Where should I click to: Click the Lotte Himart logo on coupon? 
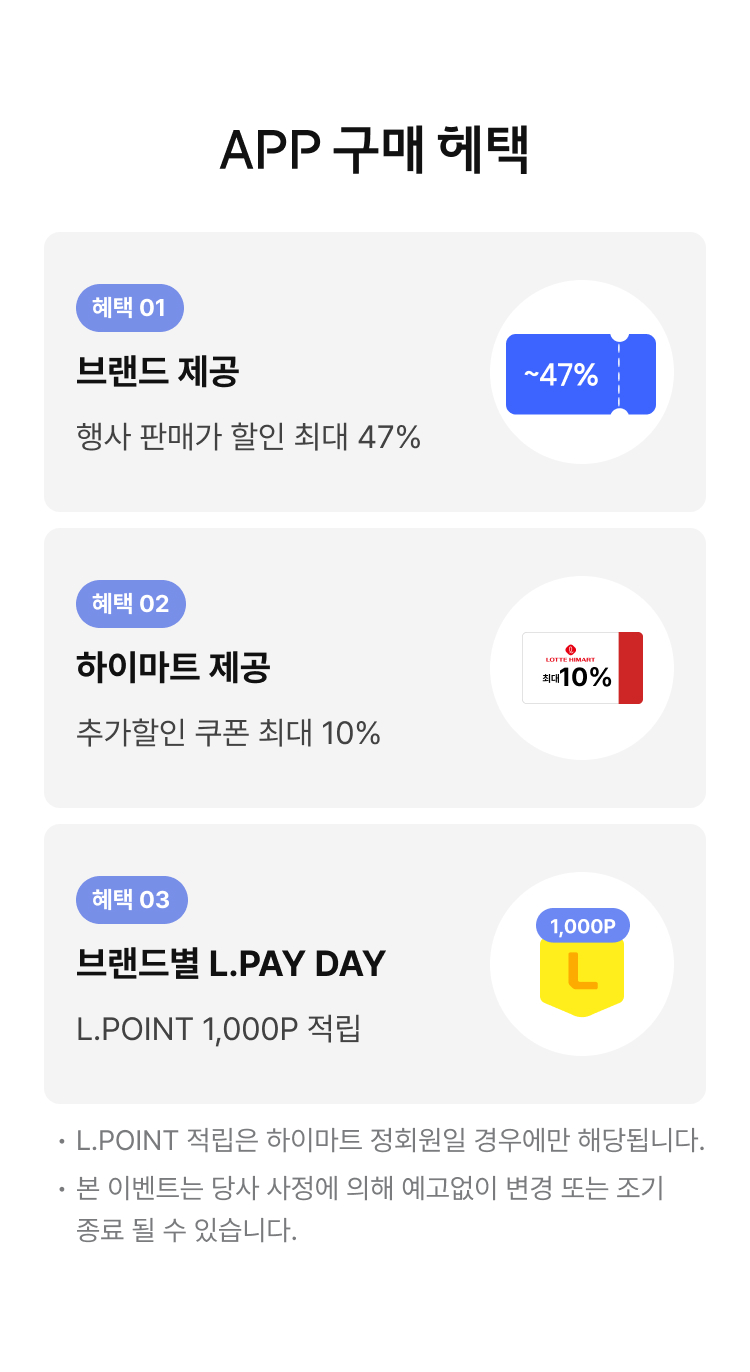571,652
